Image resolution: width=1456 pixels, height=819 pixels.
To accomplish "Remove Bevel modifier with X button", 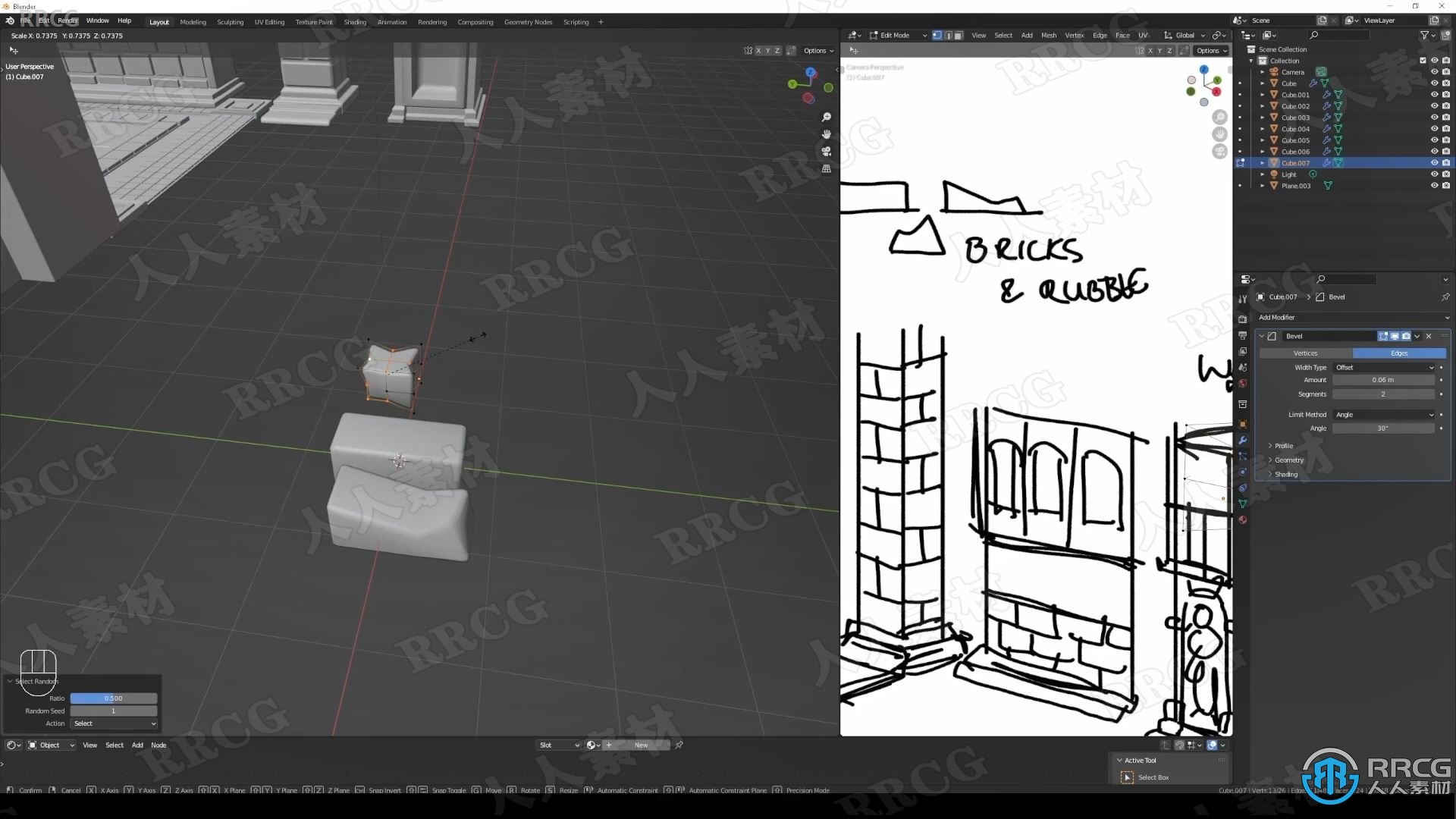I will [x=1429, y=336].
